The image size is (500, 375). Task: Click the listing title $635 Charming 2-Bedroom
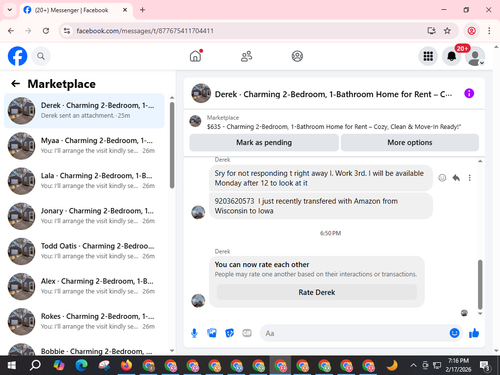pyautogui.click(x=334, y=127)
